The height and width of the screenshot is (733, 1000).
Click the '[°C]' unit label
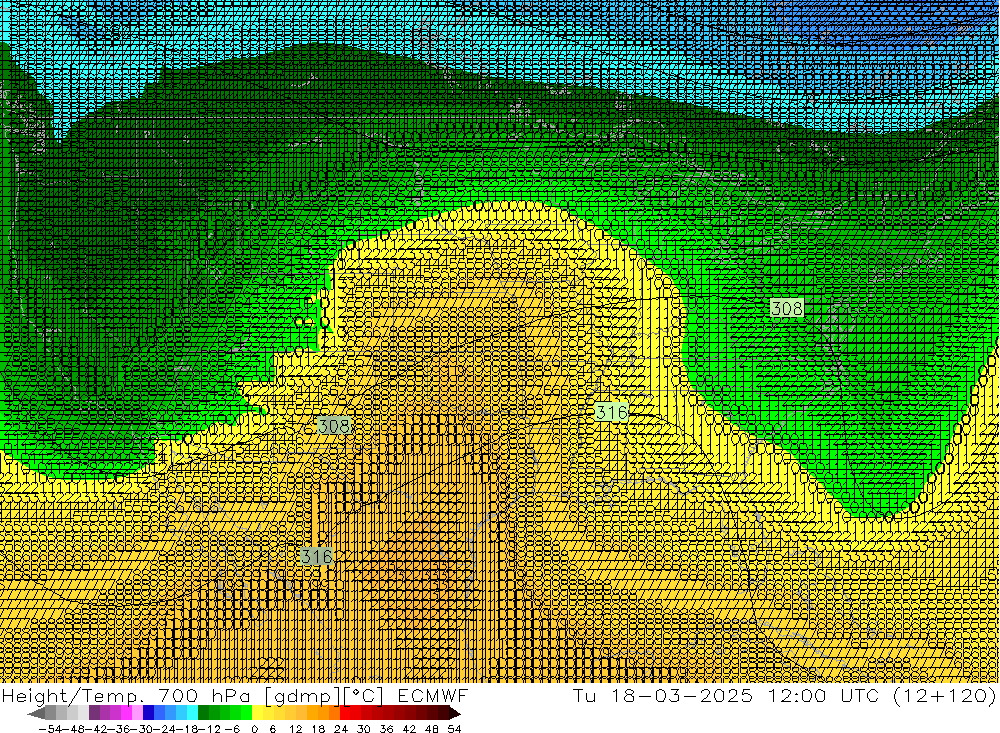pyautogui.click(x=363, y=696)
